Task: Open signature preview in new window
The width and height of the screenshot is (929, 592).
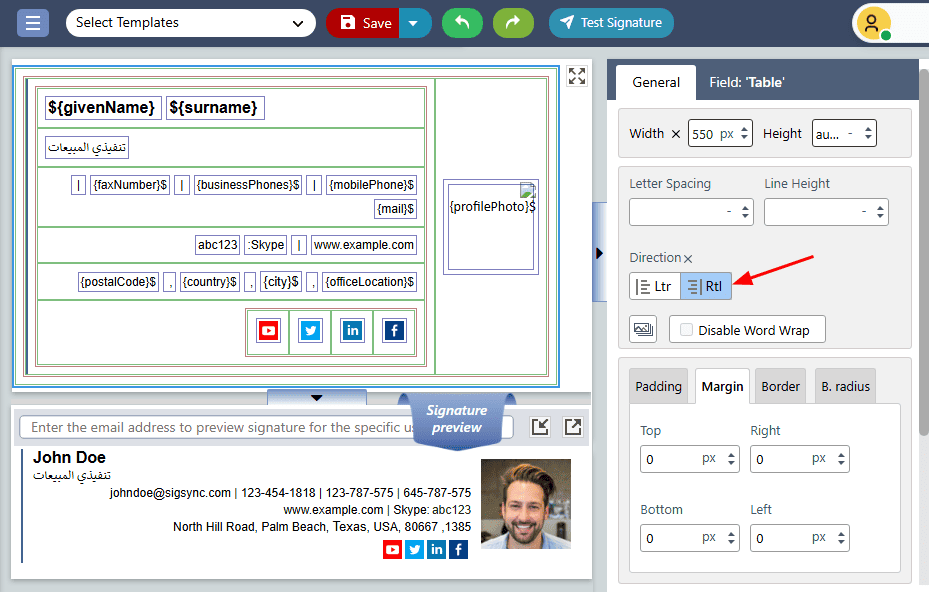Action: pyautogui.click(x=573, y=427)
